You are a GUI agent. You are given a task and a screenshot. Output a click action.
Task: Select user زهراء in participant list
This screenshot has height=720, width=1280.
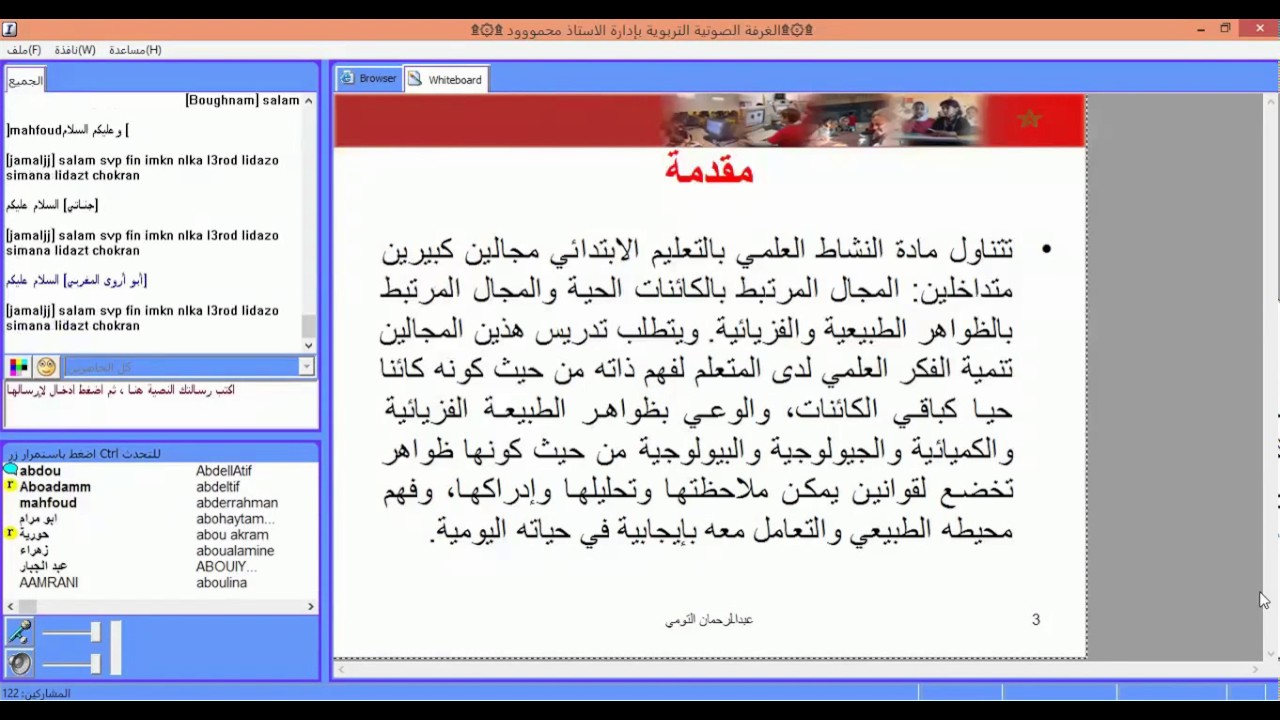tap(34, 550)
